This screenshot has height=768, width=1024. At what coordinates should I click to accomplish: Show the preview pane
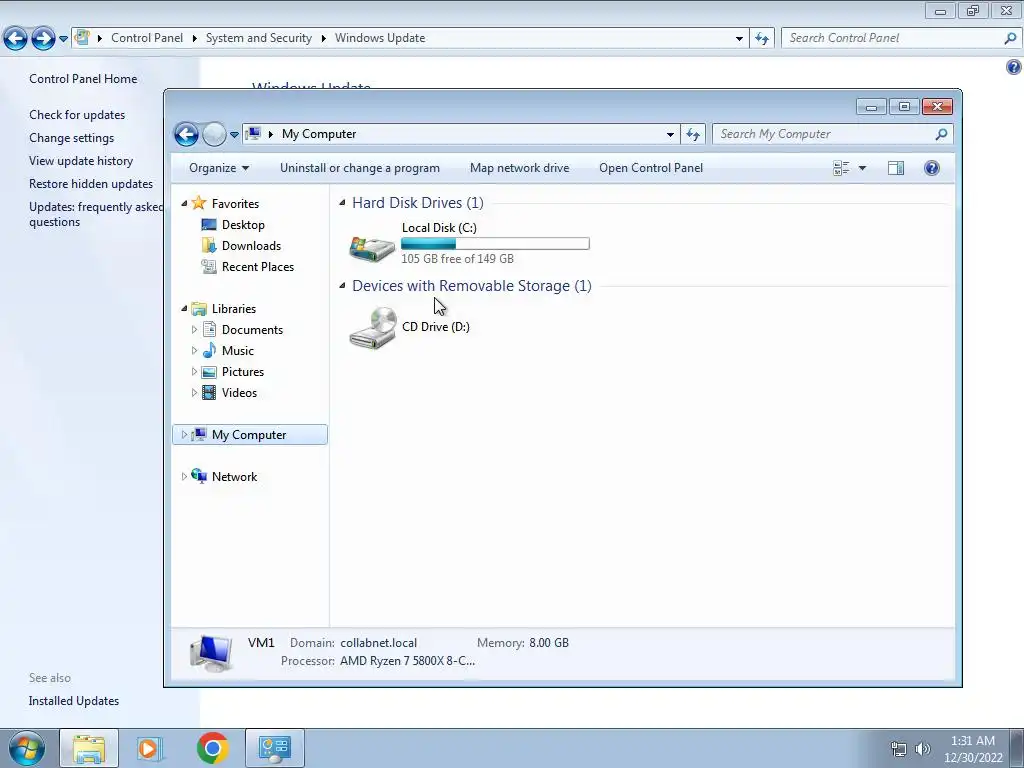point(896,168)
